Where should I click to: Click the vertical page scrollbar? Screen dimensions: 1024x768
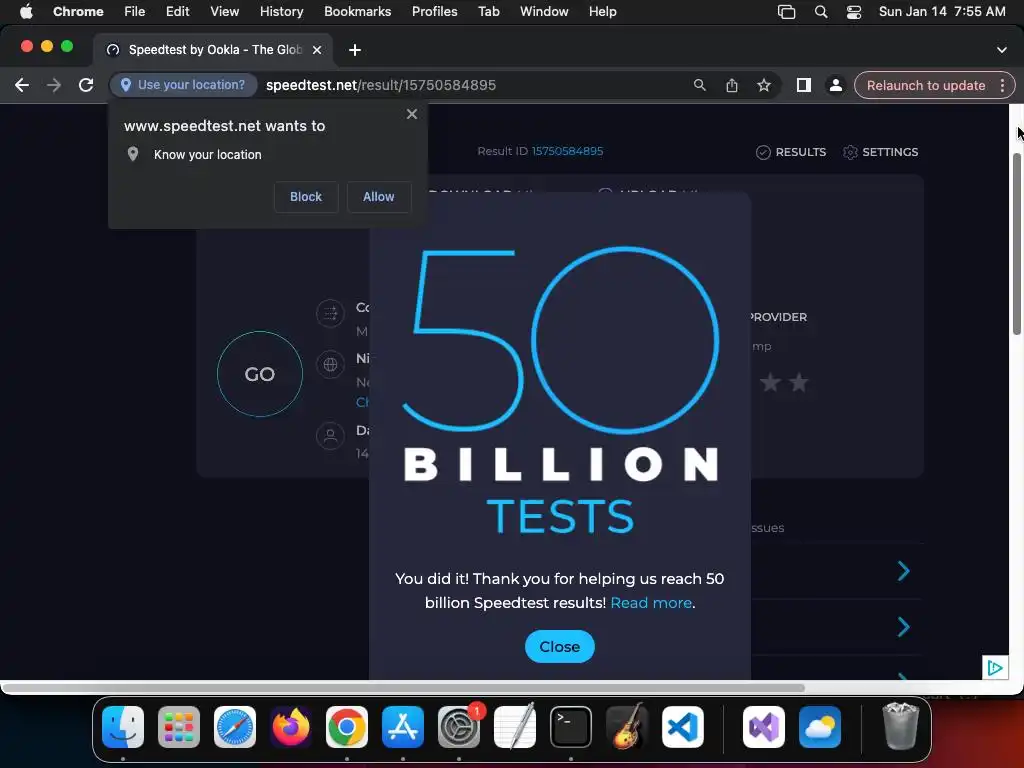click(1016, 245)
